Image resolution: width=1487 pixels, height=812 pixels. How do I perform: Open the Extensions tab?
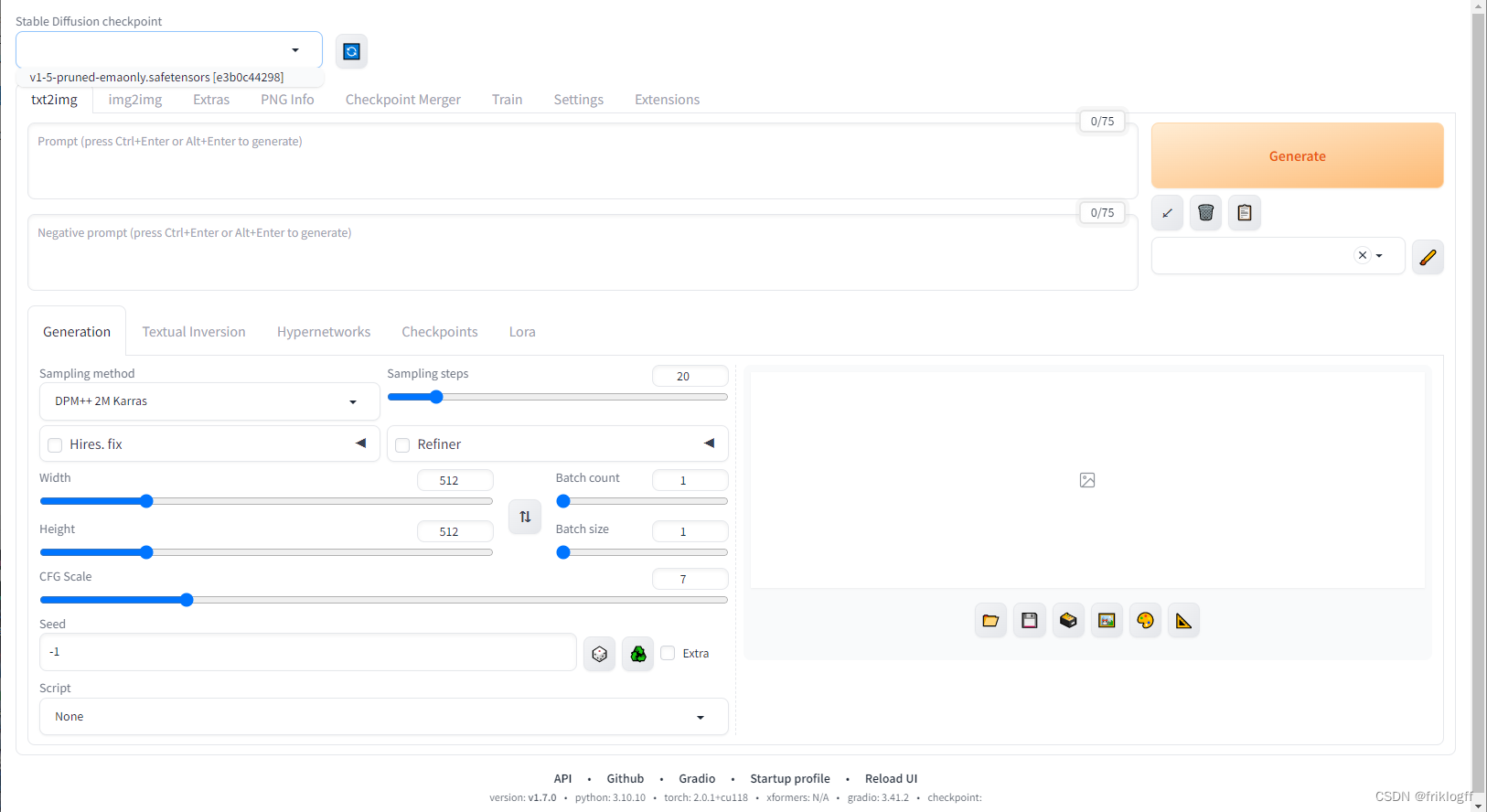668,100
